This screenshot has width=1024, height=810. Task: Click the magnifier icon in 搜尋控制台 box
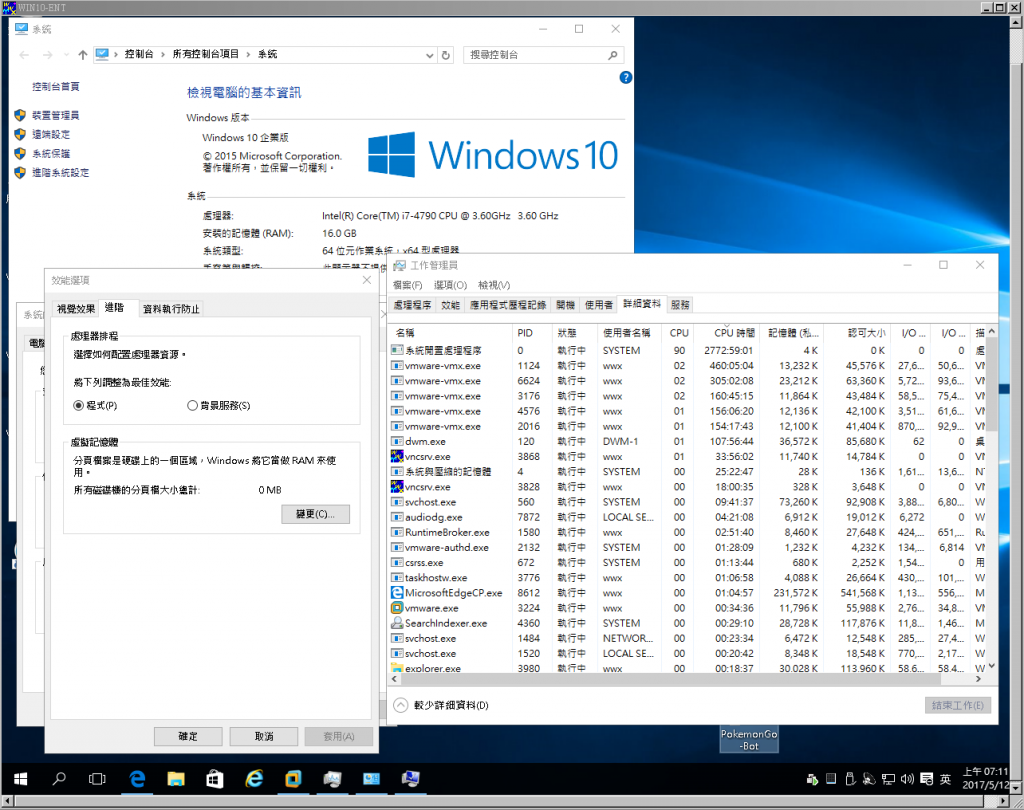pos(613,55)
